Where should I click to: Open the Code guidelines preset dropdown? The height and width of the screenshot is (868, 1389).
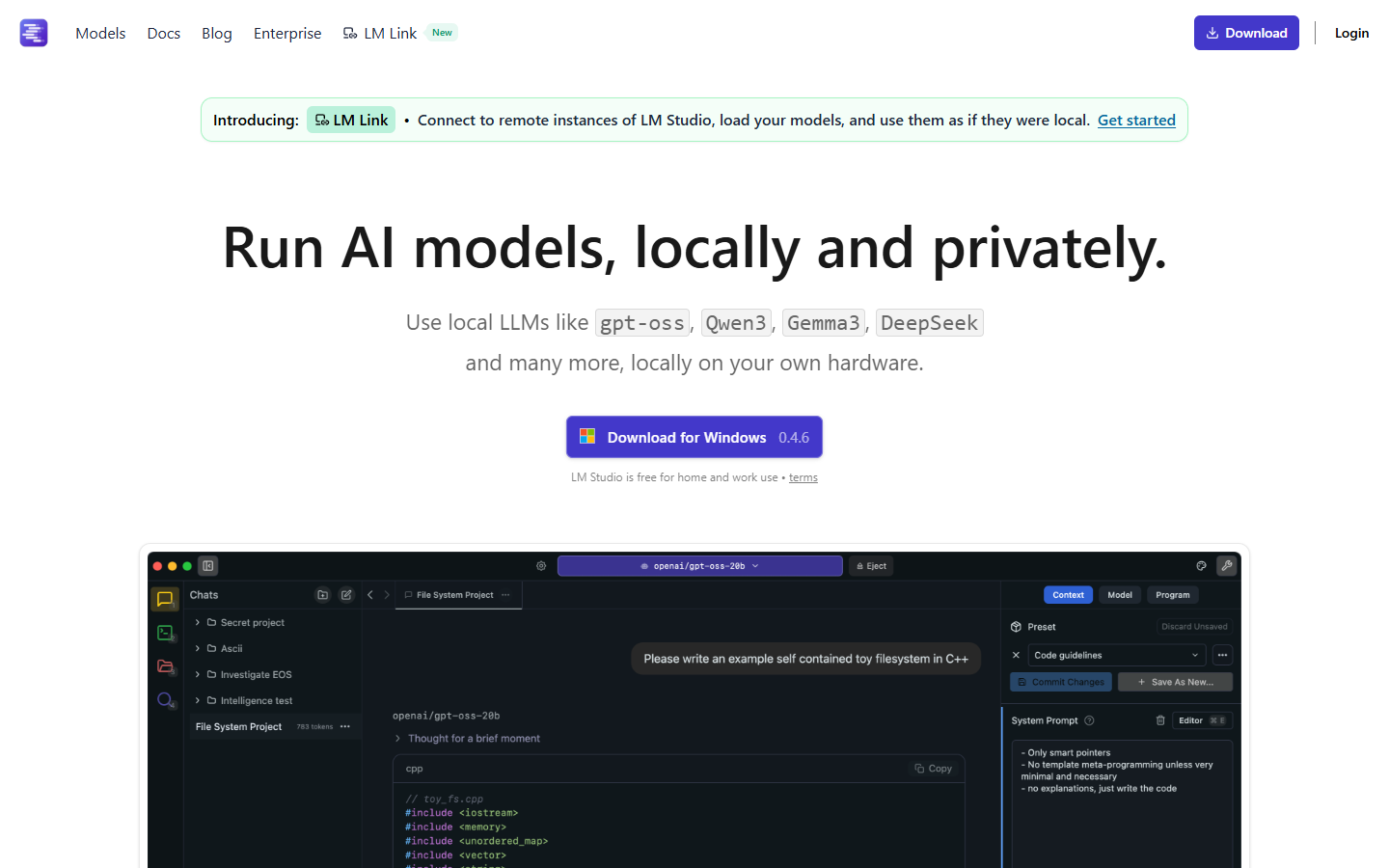(1117, 655)
